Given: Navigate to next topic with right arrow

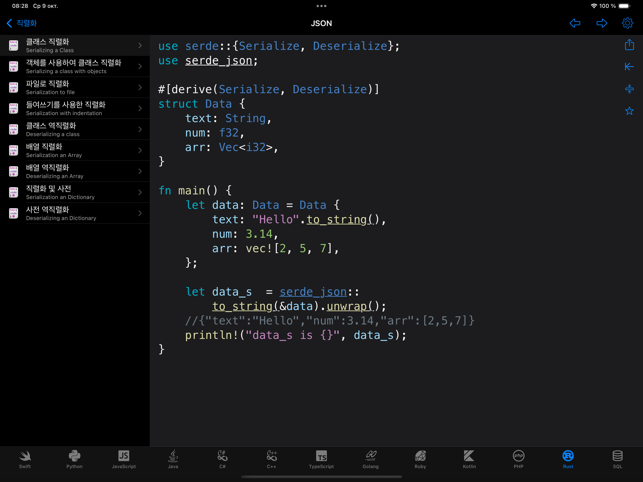Looking at the screenshot, I should [x=602, y=23].
